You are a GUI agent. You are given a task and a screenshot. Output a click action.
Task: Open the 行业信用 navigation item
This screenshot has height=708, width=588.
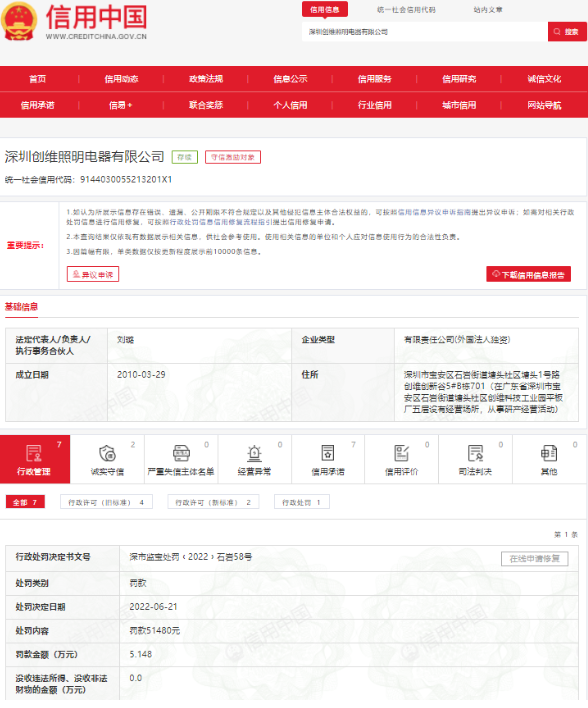tap(375, 105)
